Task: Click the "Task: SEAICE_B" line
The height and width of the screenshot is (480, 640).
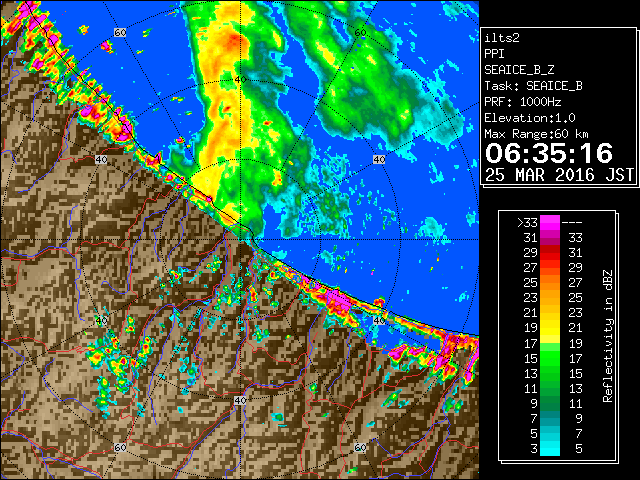Action: click(533, 86)
